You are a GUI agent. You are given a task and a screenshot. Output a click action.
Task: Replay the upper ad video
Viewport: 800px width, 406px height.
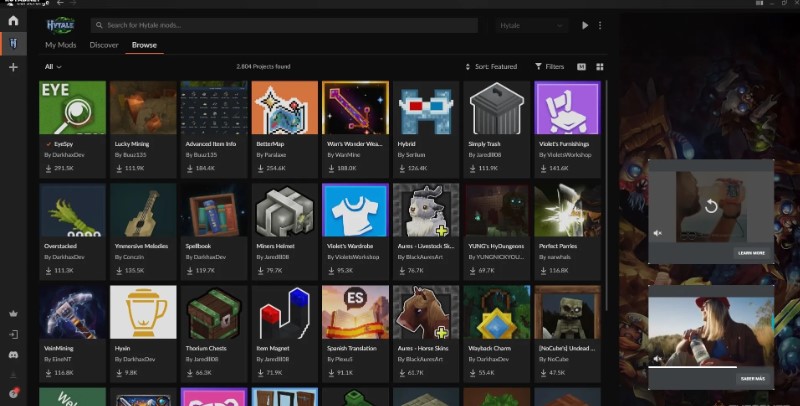point(711,206)
